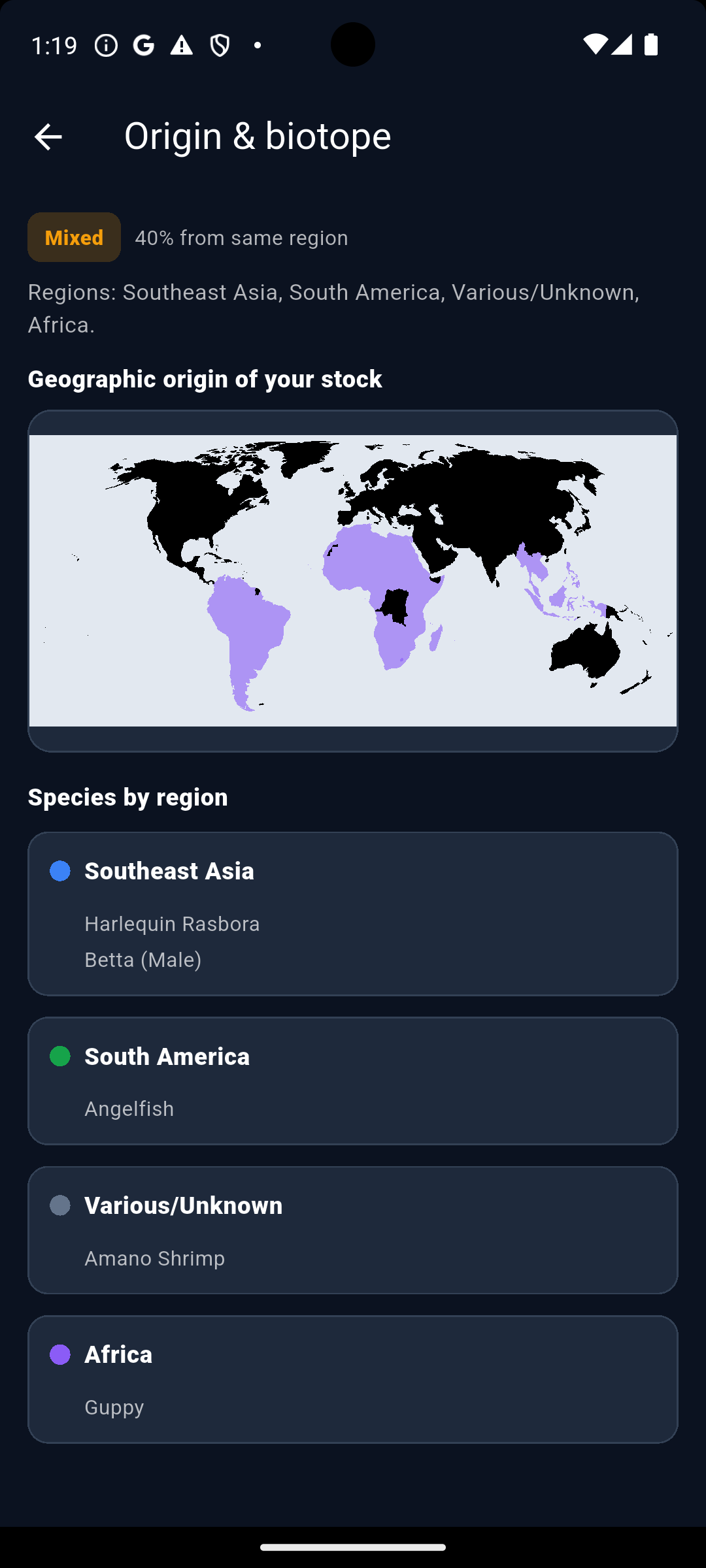Tap the warning triangle status icon
The width and height of the screenshot is (706, 1568).
coord(180,44)
